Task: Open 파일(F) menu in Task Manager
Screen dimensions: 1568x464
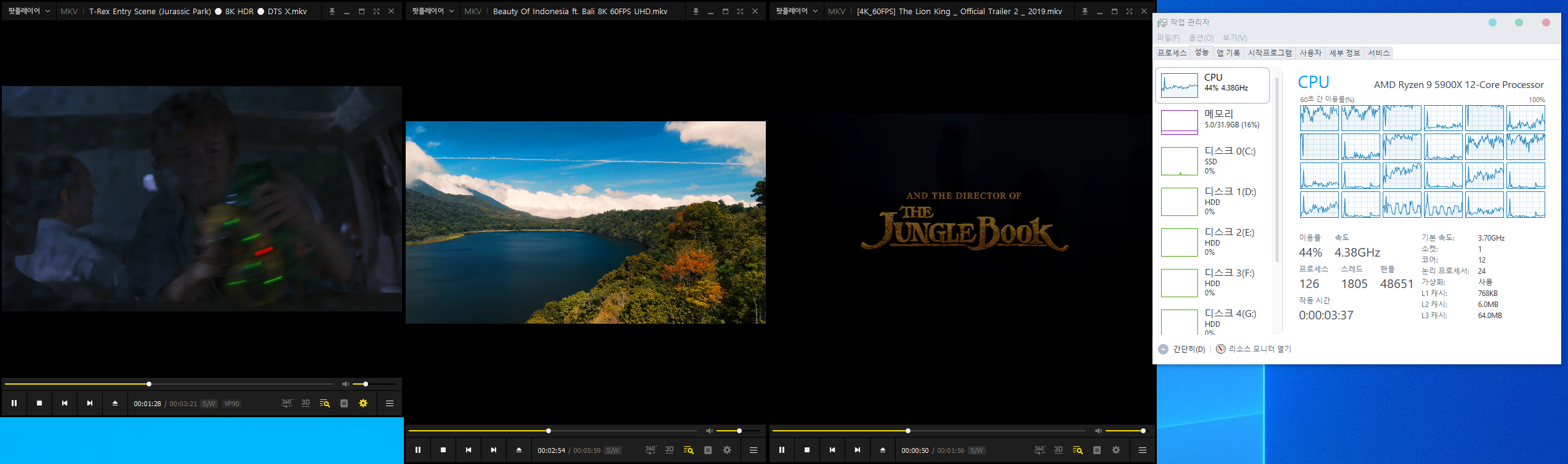Action: 1168,38
